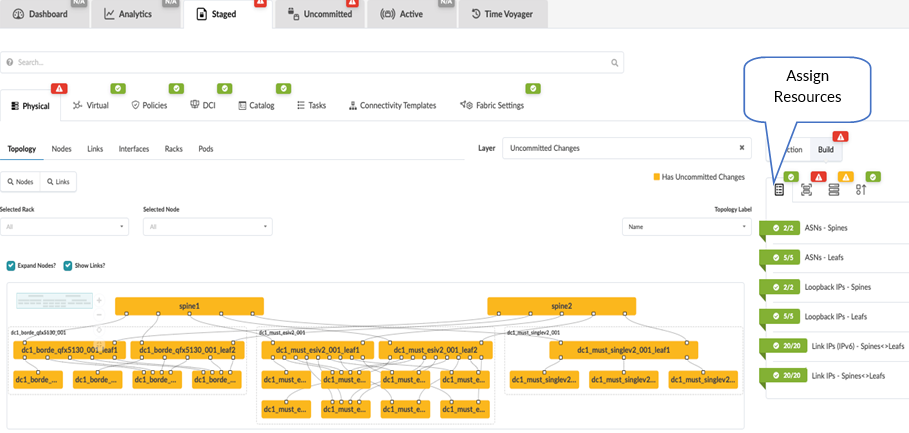The width and height of the screenshot is (909, 433).
Task: Click orange warning badge above Devices icon
Action: point(846,177)
